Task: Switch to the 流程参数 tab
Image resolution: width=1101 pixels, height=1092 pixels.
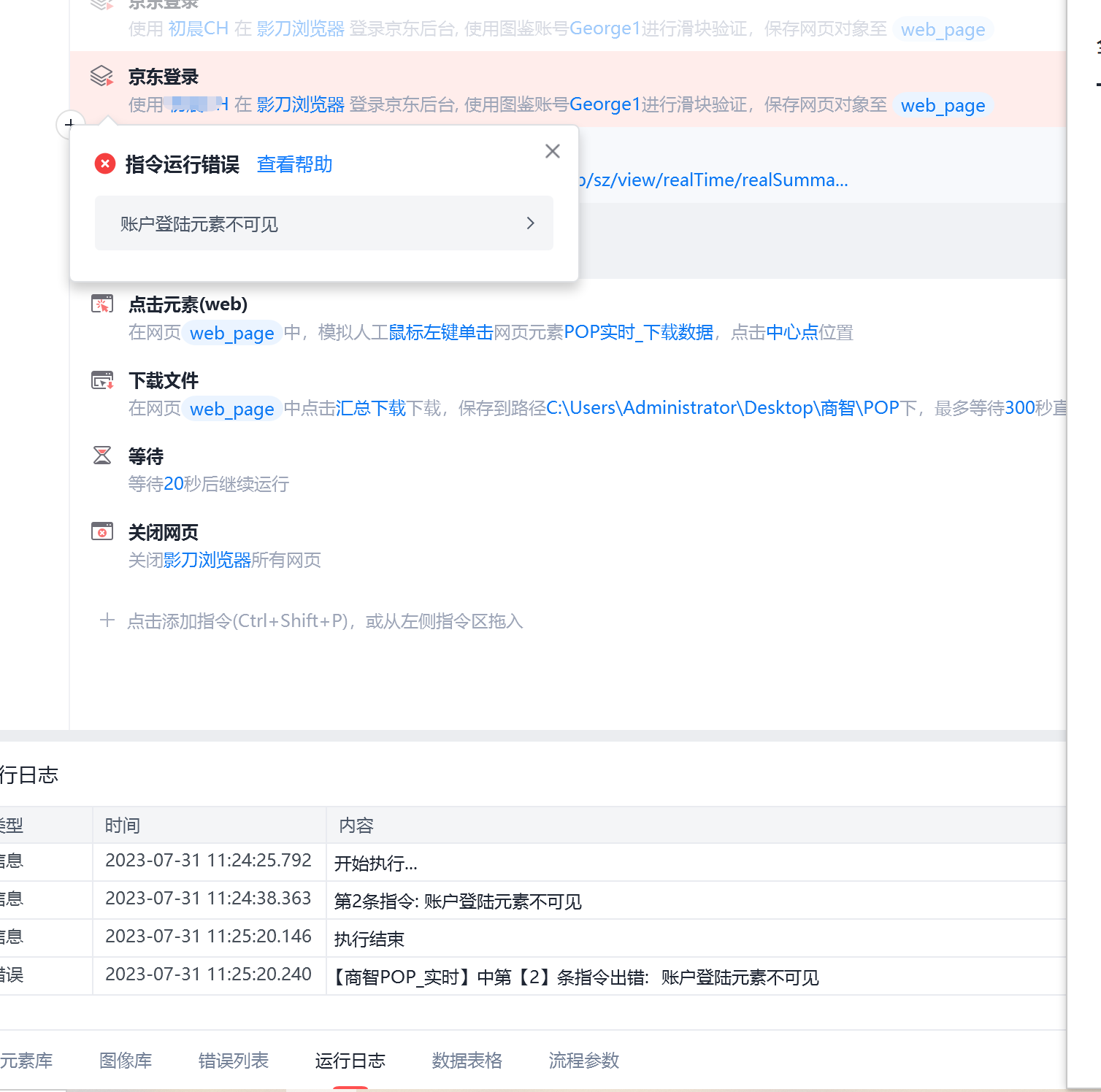Action: [x=584, y=1061]
